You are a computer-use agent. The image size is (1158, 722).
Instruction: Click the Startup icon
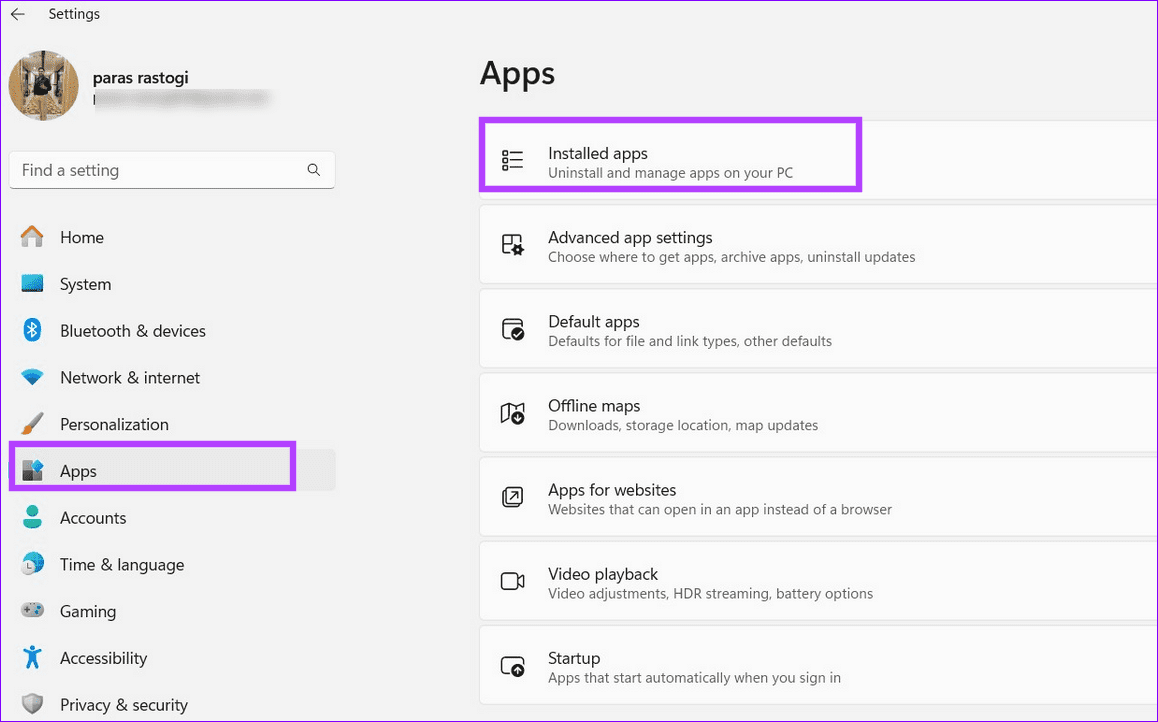[512, 665]
